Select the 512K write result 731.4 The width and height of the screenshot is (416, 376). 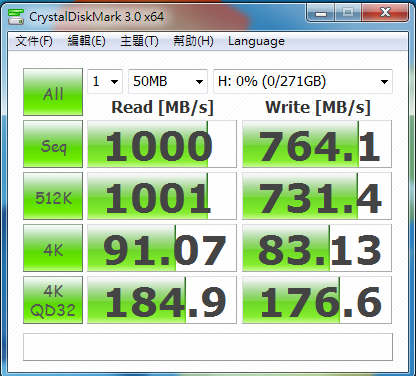pos(317,196)
